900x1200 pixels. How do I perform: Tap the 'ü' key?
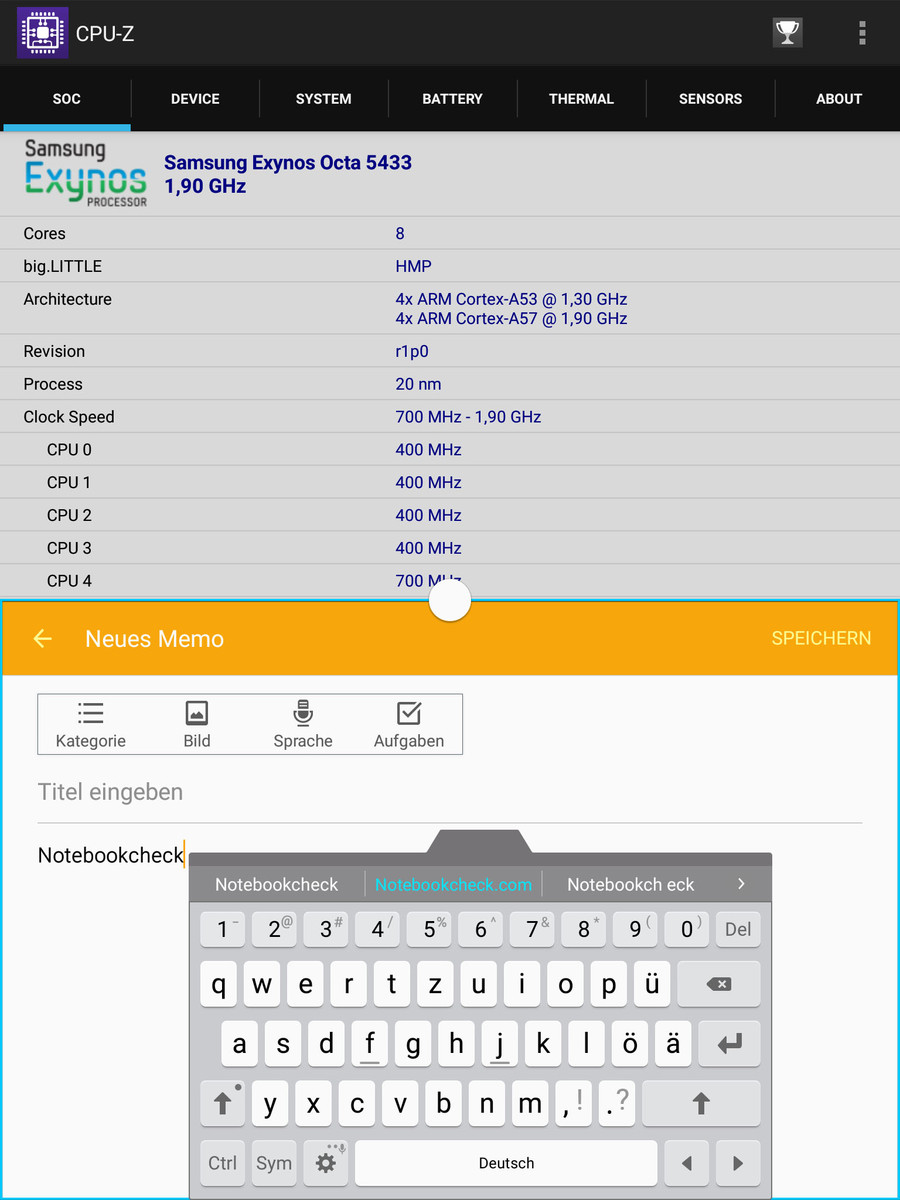651,985
